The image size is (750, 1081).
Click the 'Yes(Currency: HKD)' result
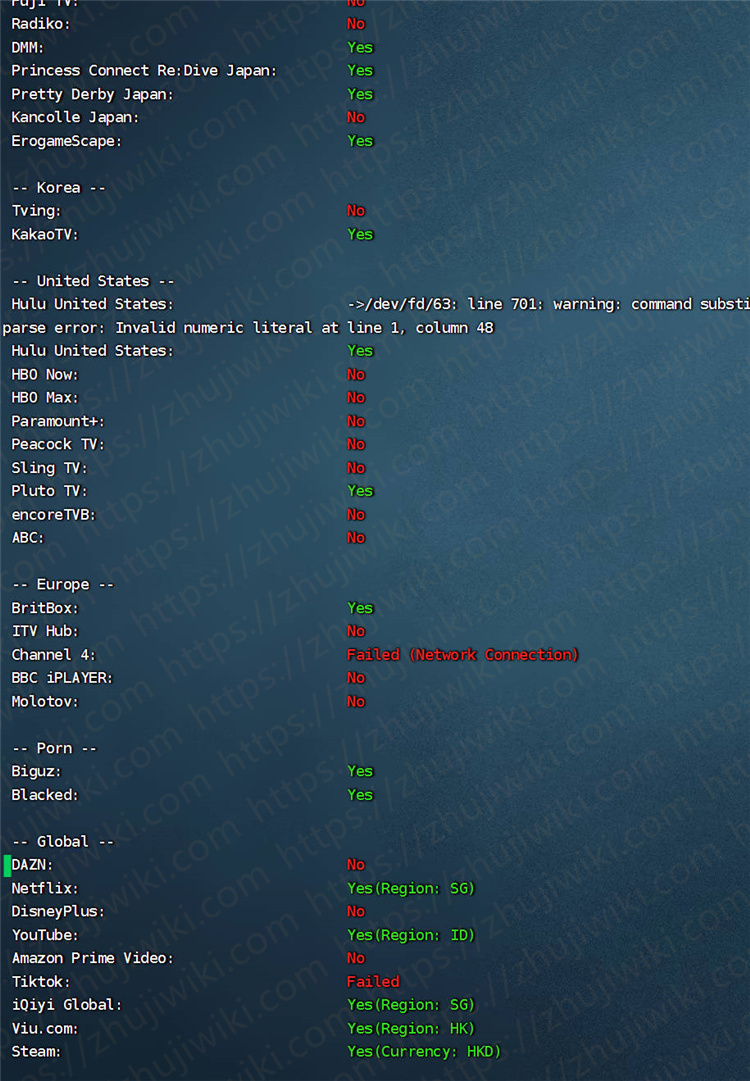click(424, 1052)
